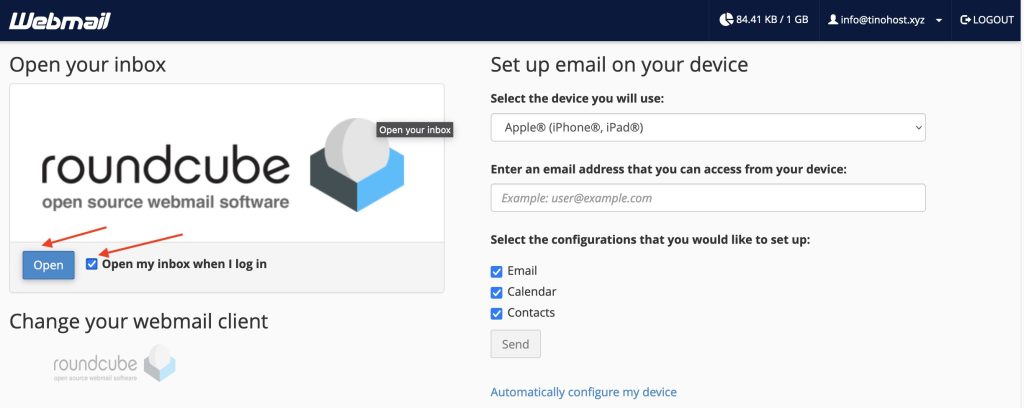Uncheck the Contacts configuration checkbox
Image resolution: width=1024 pixels, height=408 pixels.
click(497, 313)
